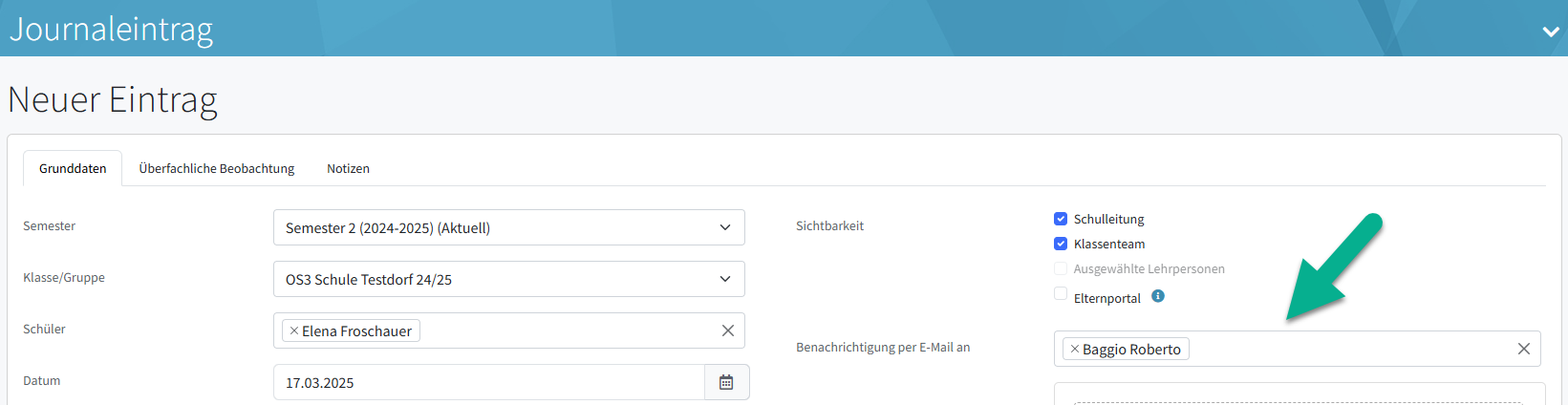Remove Elena Froschauer tag

point(294,330)
